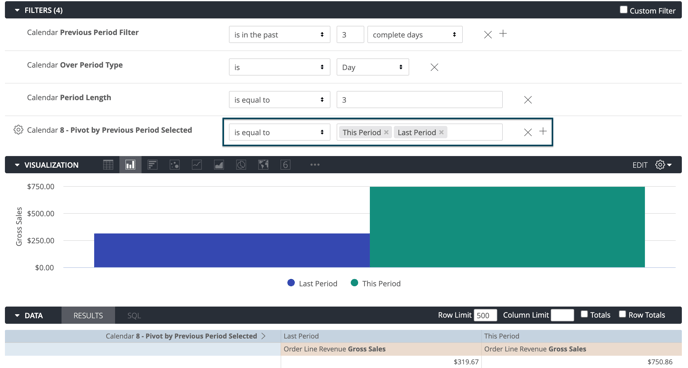The image size is (688, 368).
Task: Select the column chart visualization icon
Action: 130,165
